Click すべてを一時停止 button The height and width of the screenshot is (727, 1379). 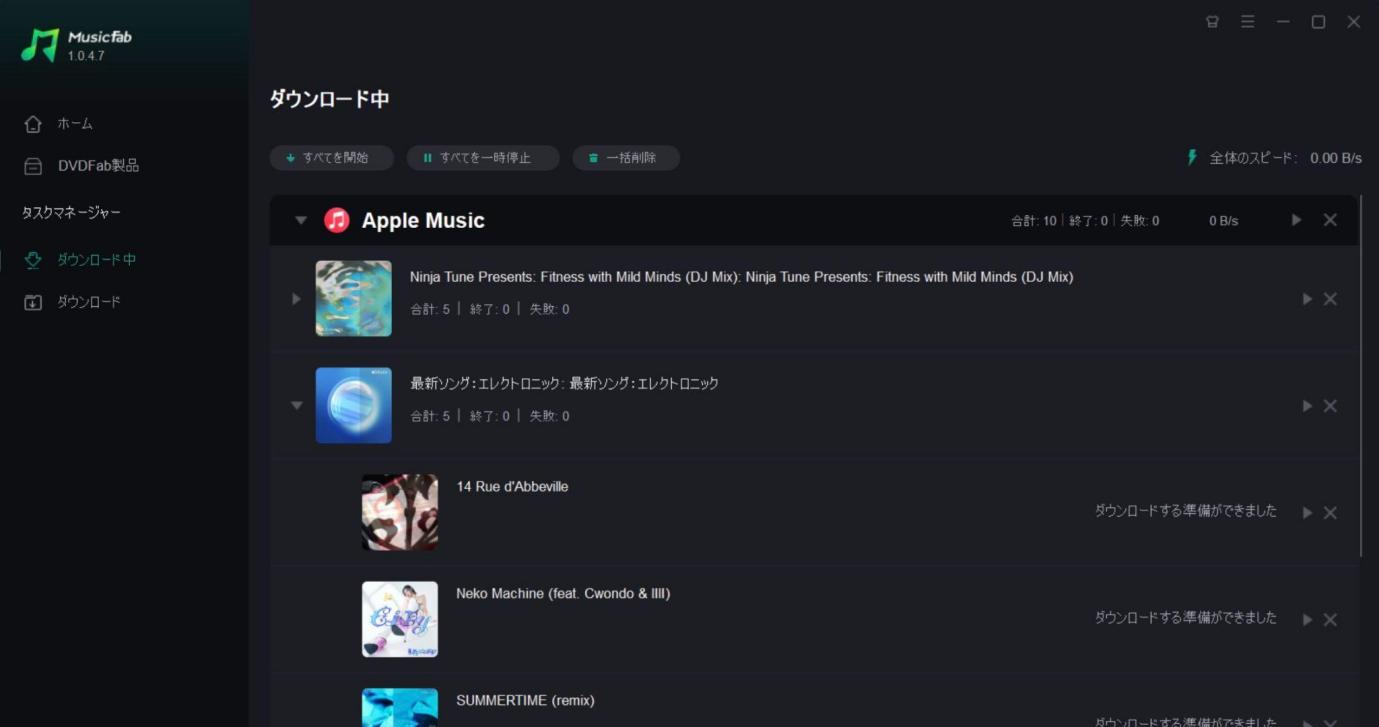click(483, 158)
